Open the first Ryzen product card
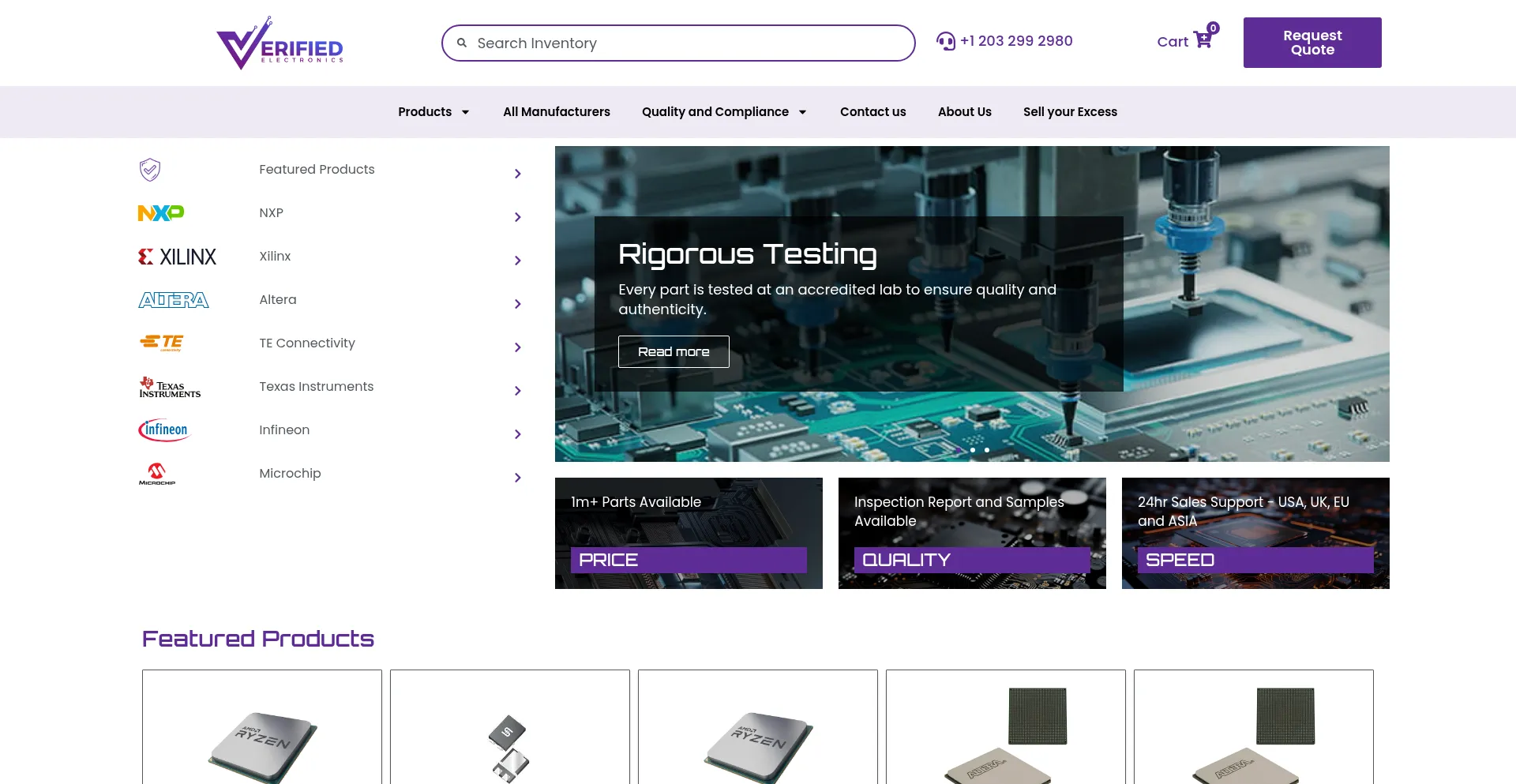Image resolution: width=1516 pixels, height=784 pixels. tap(262, 727)
